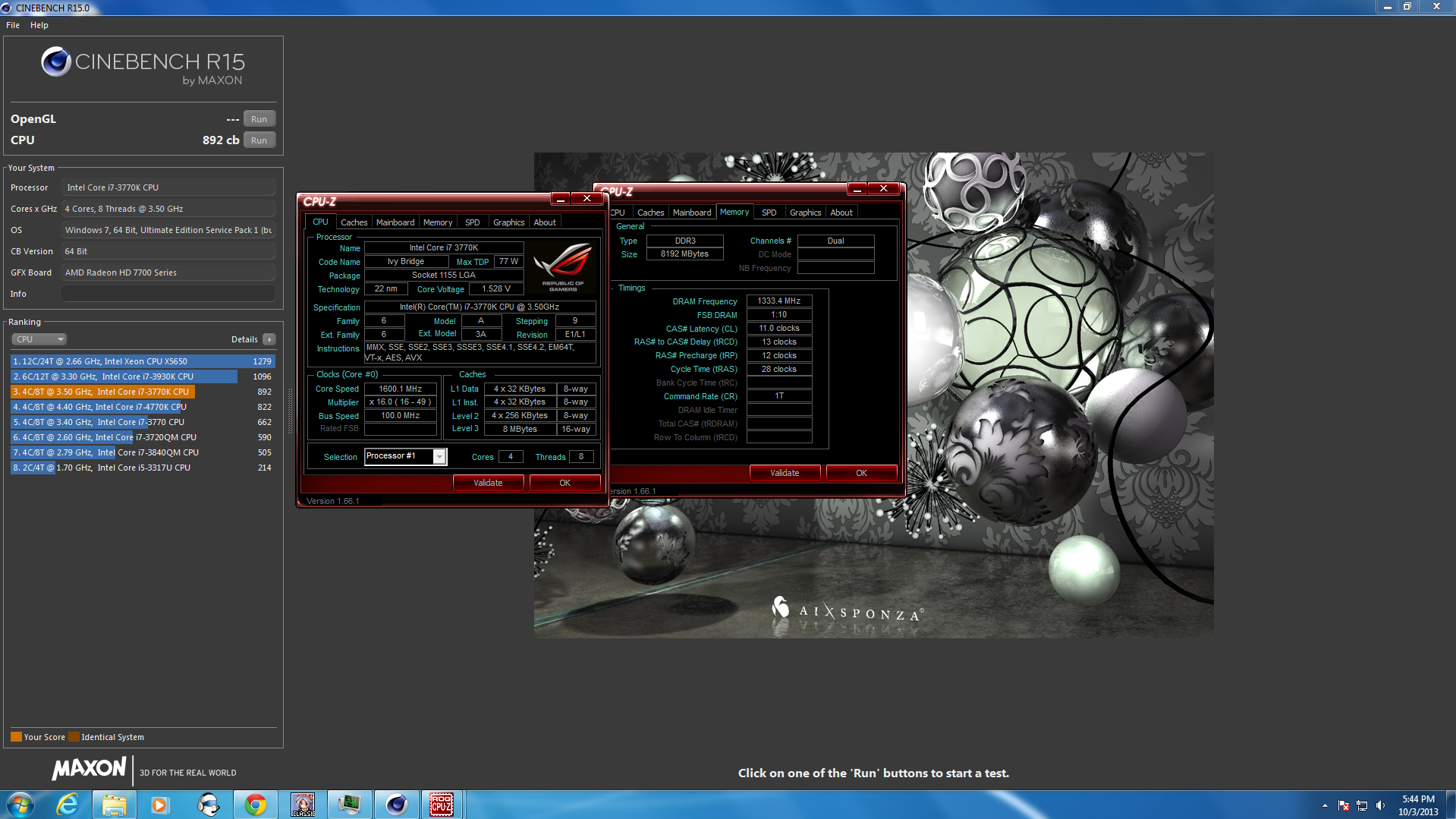
Task: Select ranking row Intel Core i7-3770 CPU
Action: click(143, 422)
